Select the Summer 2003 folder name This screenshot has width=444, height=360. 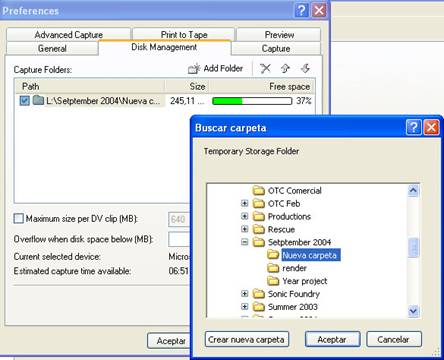click(293, 307)
